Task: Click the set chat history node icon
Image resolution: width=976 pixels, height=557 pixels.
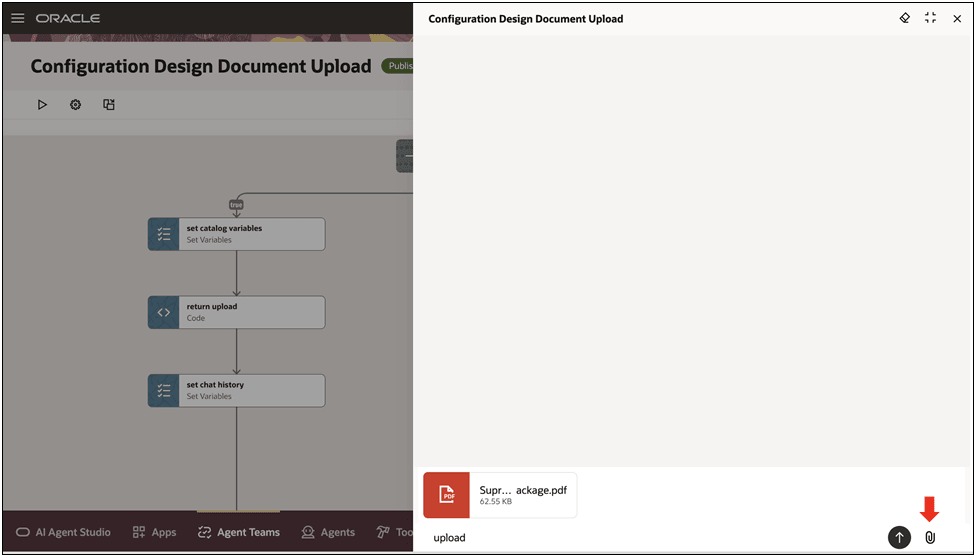Action: click(164, 391)
